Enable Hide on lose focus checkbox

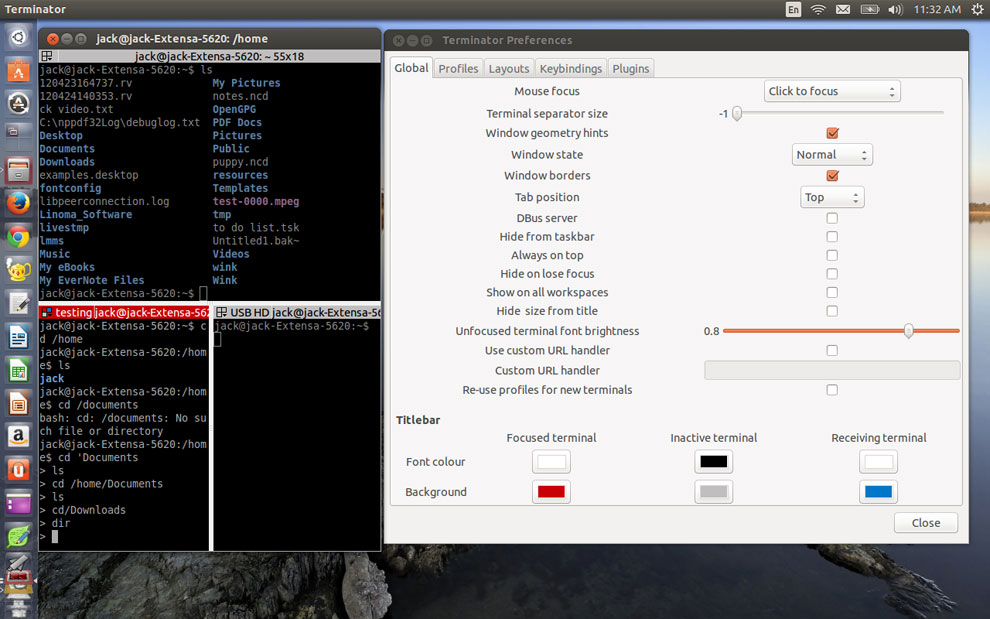pyautogui.click(x=832, y=273)
